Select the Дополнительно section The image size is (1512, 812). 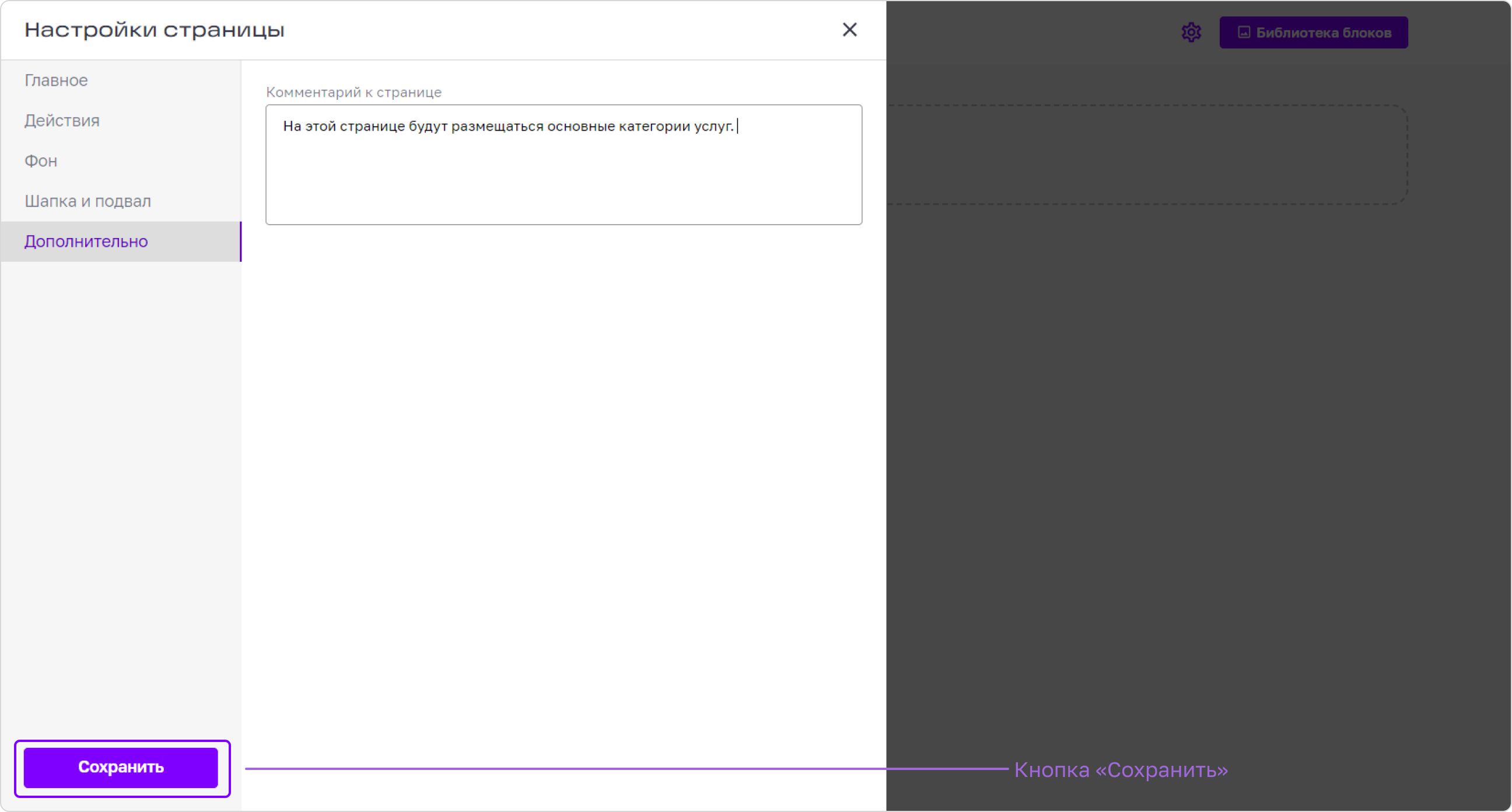click(121, 242)
